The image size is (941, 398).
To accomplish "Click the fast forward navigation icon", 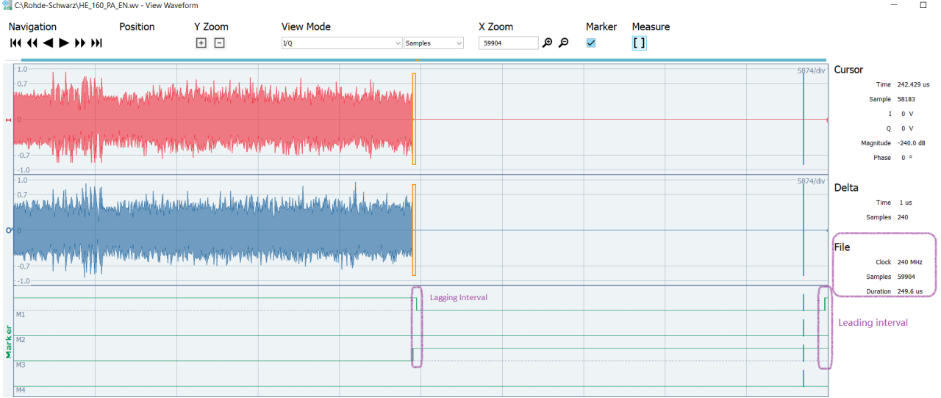I will click(80, 43).
